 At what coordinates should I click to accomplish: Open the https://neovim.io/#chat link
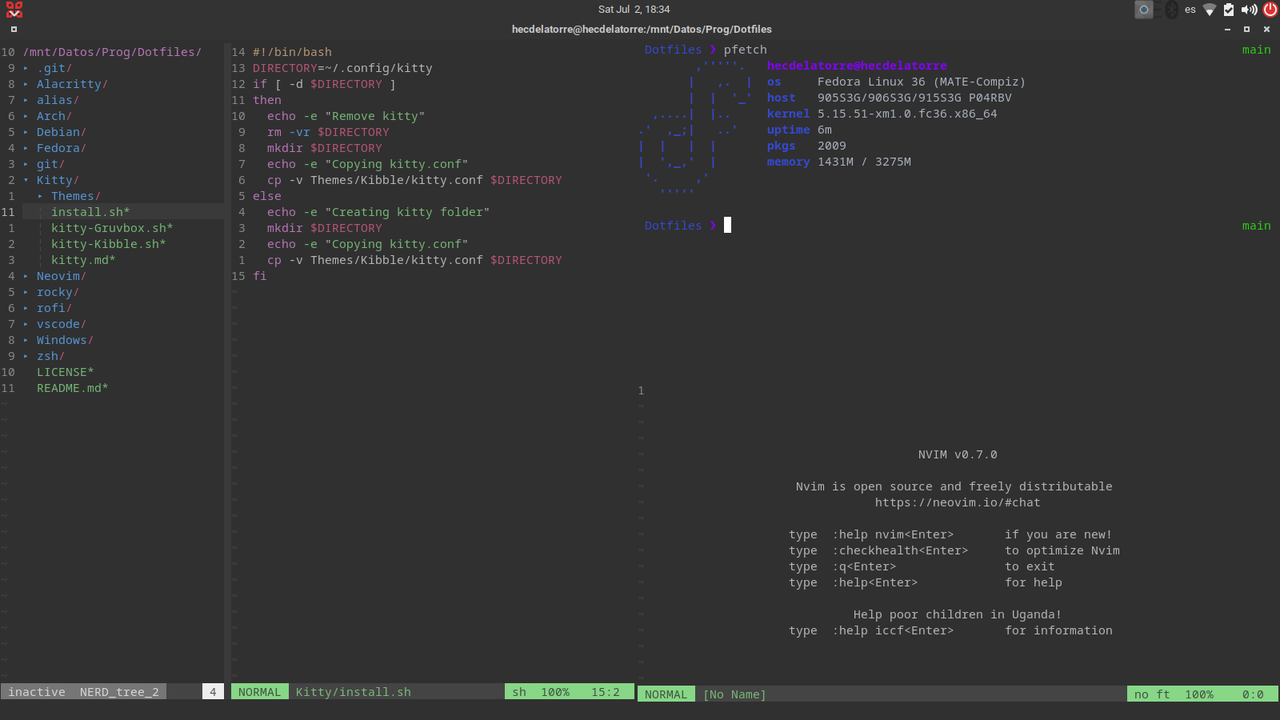pos(957,502)
